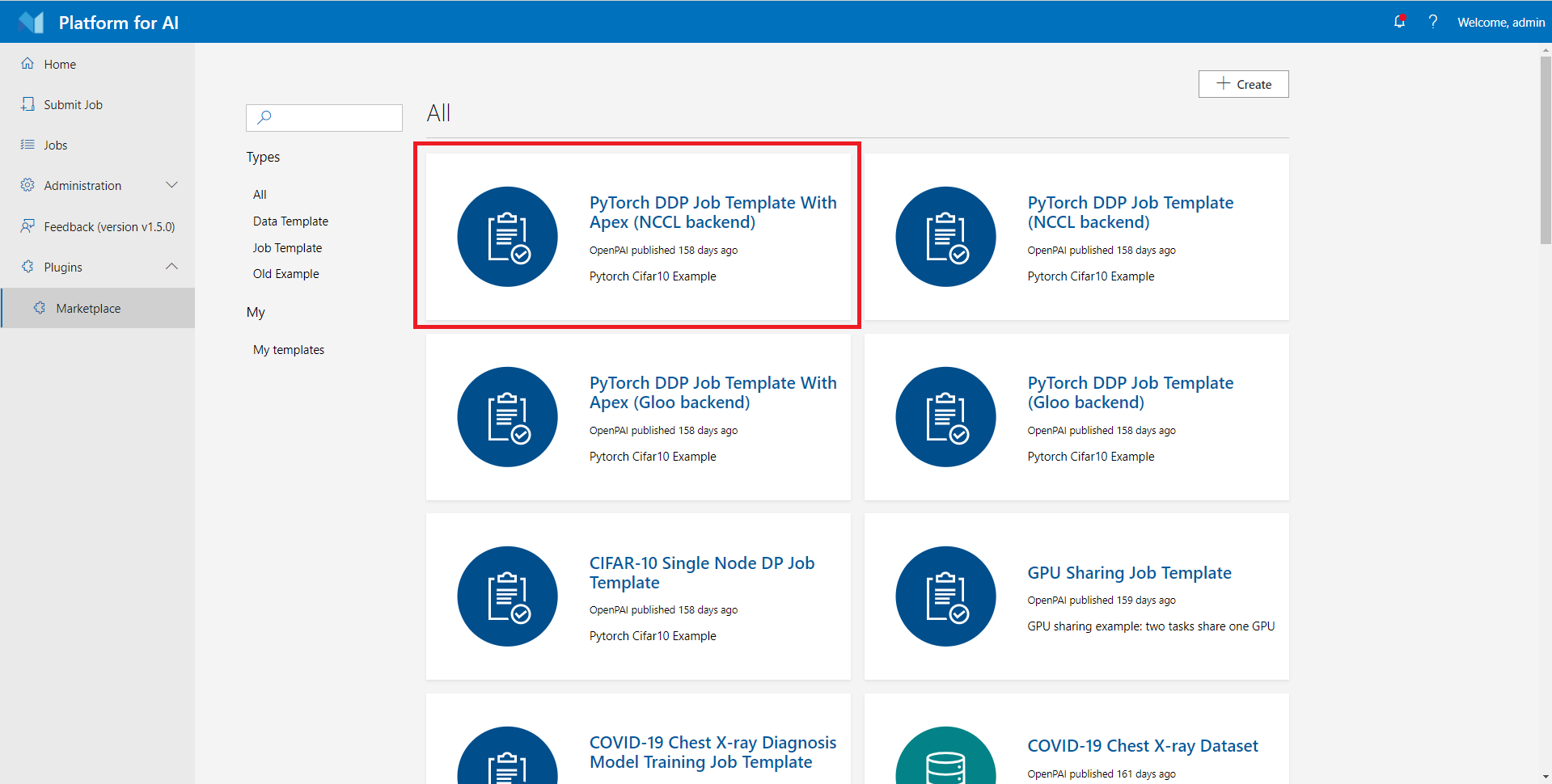Show the Old Example type
This screenshot has width=1552, height=784.
tap(285, 274)
